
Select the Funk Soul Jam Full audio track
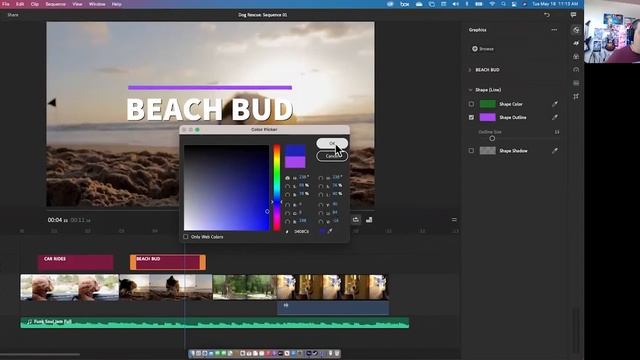point(215,322)
